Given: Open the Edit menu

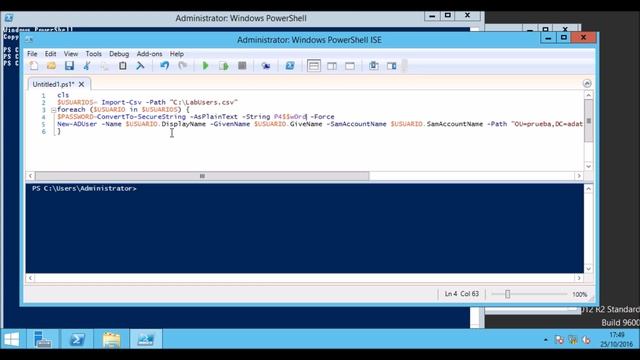Looking at the screenshot, I should [50, 54].
